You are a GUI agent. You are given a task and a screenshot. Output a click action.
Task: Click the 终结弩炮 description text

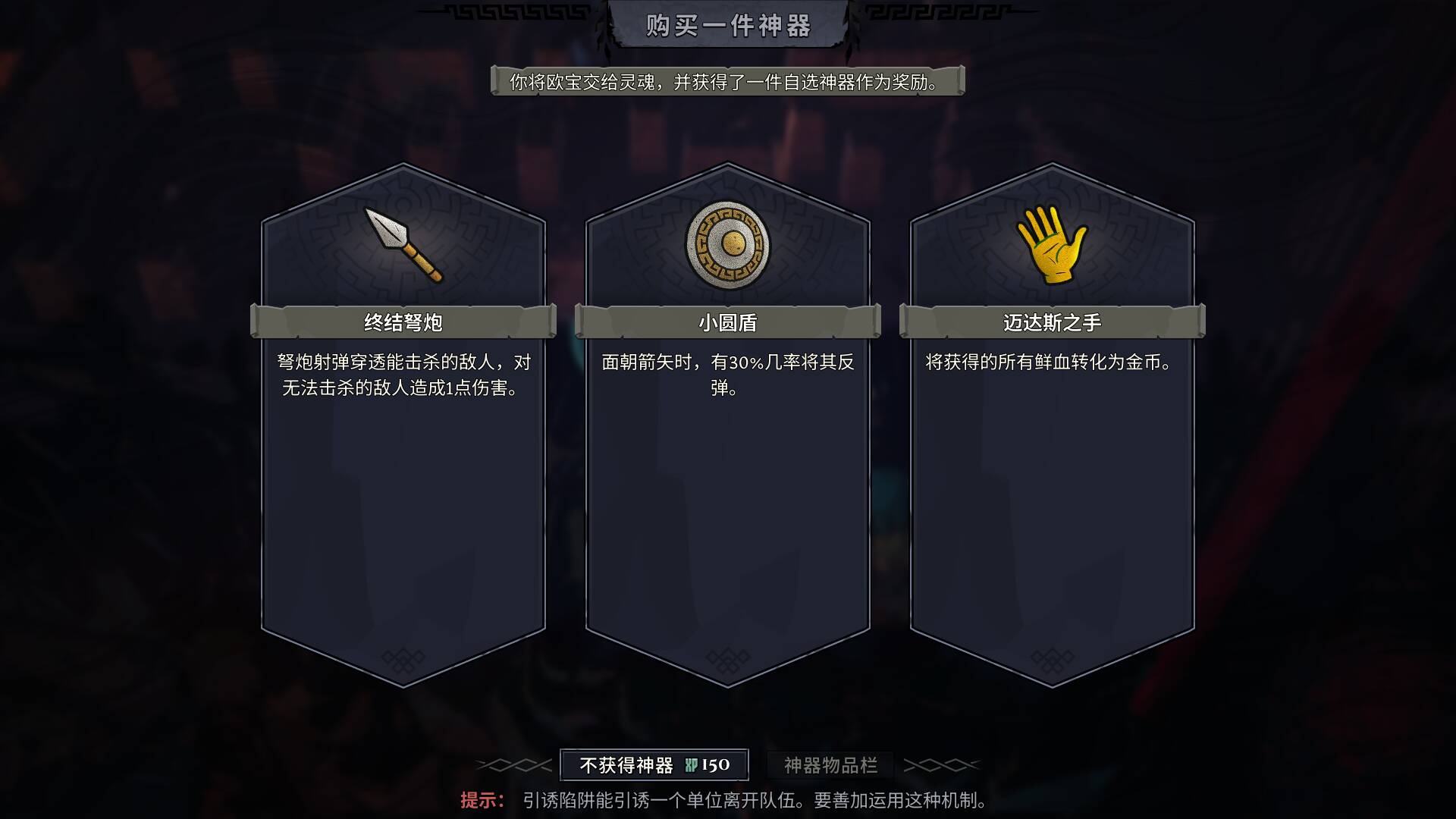tap(403, 375)
